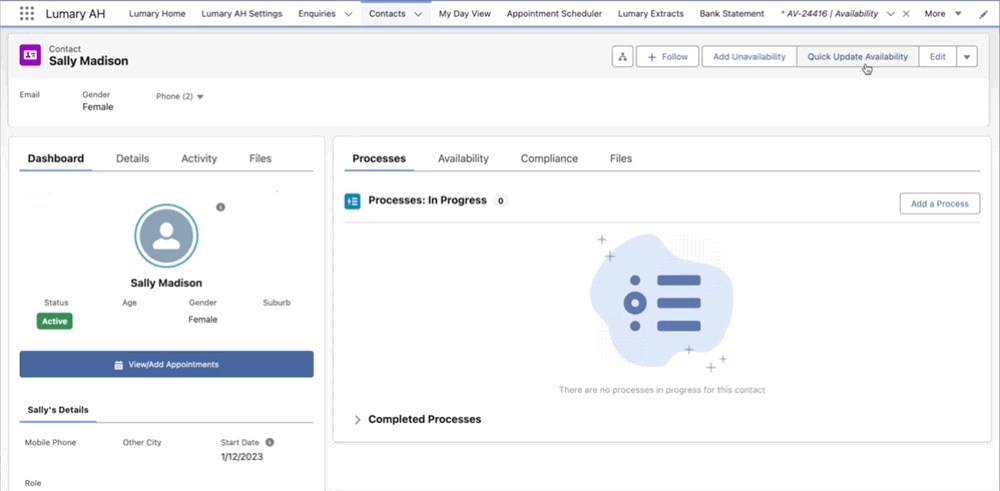Open more actions dropdown next to Edit
The height and width of the screenshot is (491, 1000).
(x=967, y=57)
